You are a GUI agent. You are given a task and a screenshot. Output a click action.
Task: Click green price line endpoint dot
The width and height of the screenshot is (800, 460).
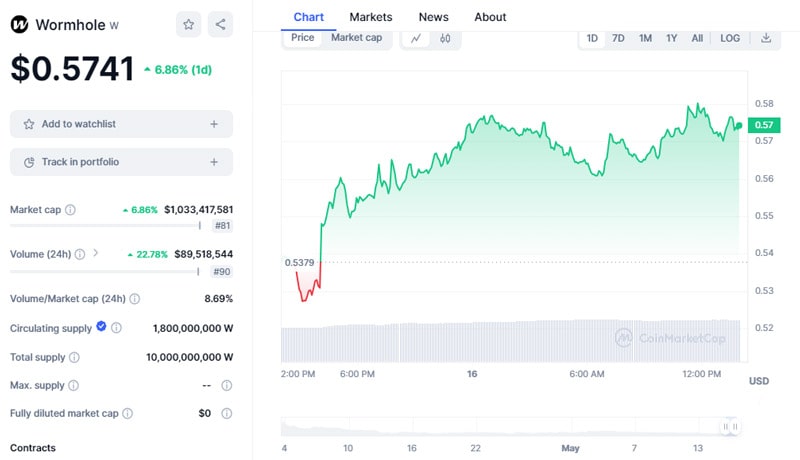(739, 126)
